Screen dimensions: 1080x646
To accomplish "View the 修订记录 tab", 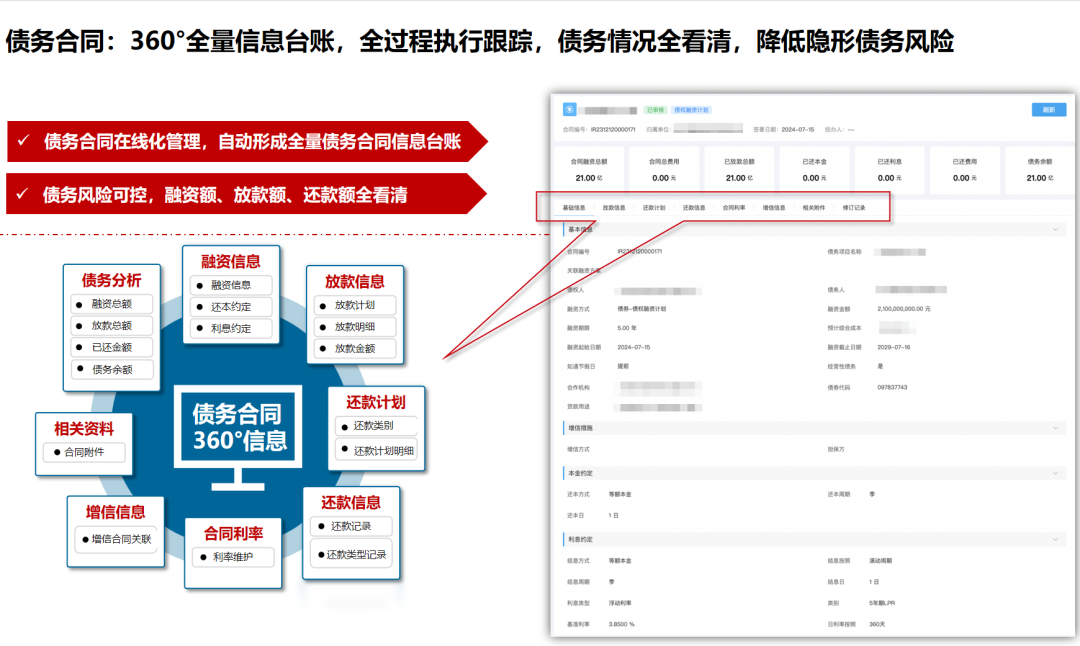I will 854,208.
